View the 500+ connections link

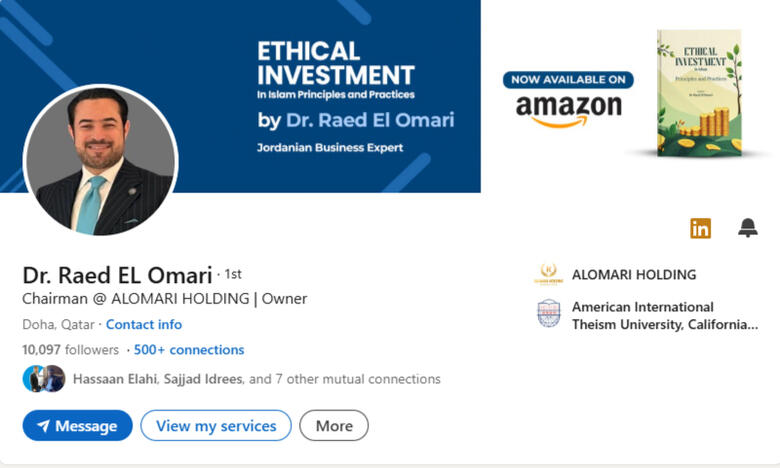click(x=189, y=350)
